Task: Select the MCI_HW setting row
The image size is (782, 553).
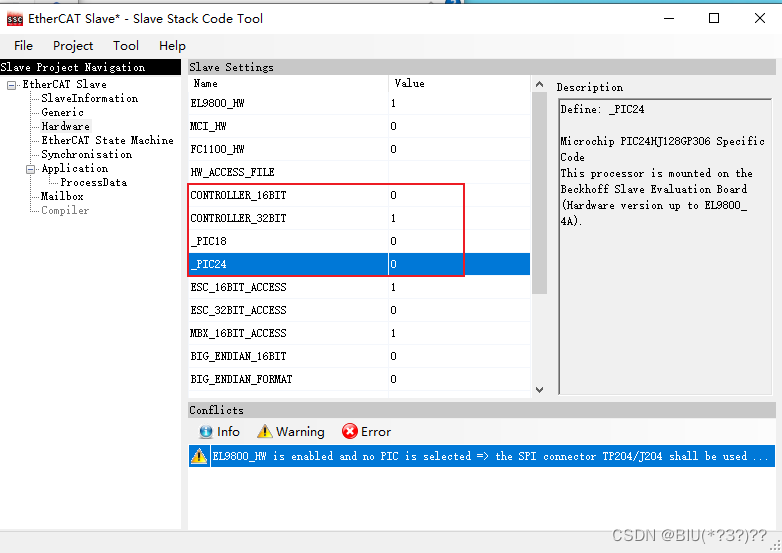Action: tap(359, 126)
